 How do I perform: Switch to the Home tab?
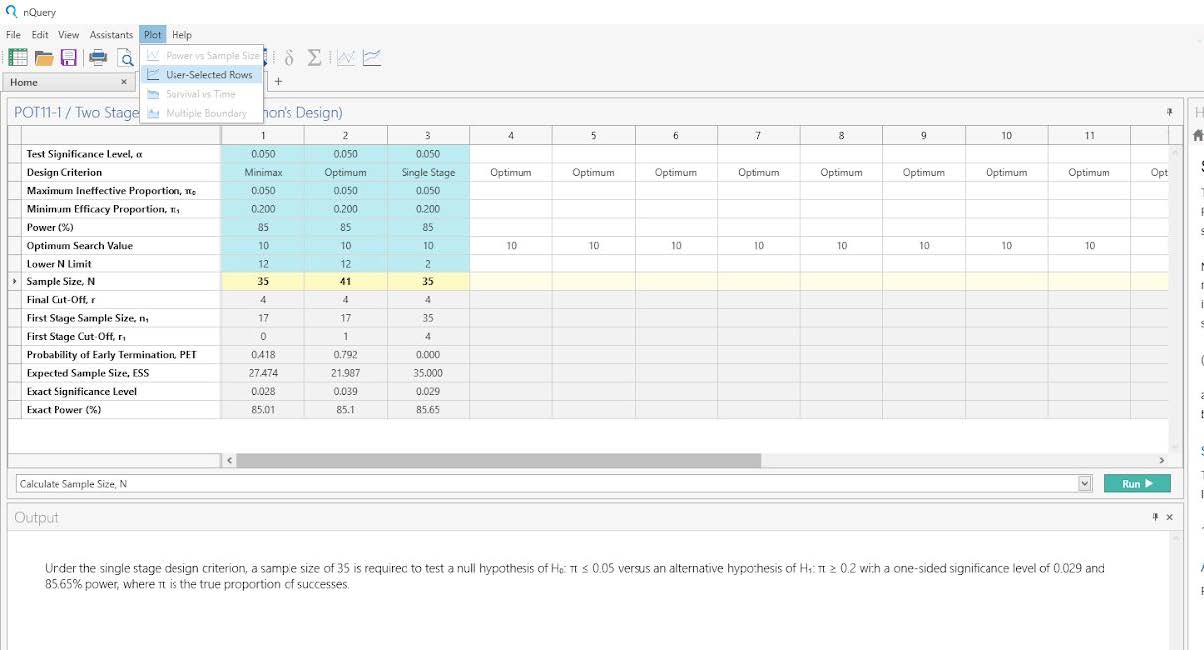tap(24, 82)
